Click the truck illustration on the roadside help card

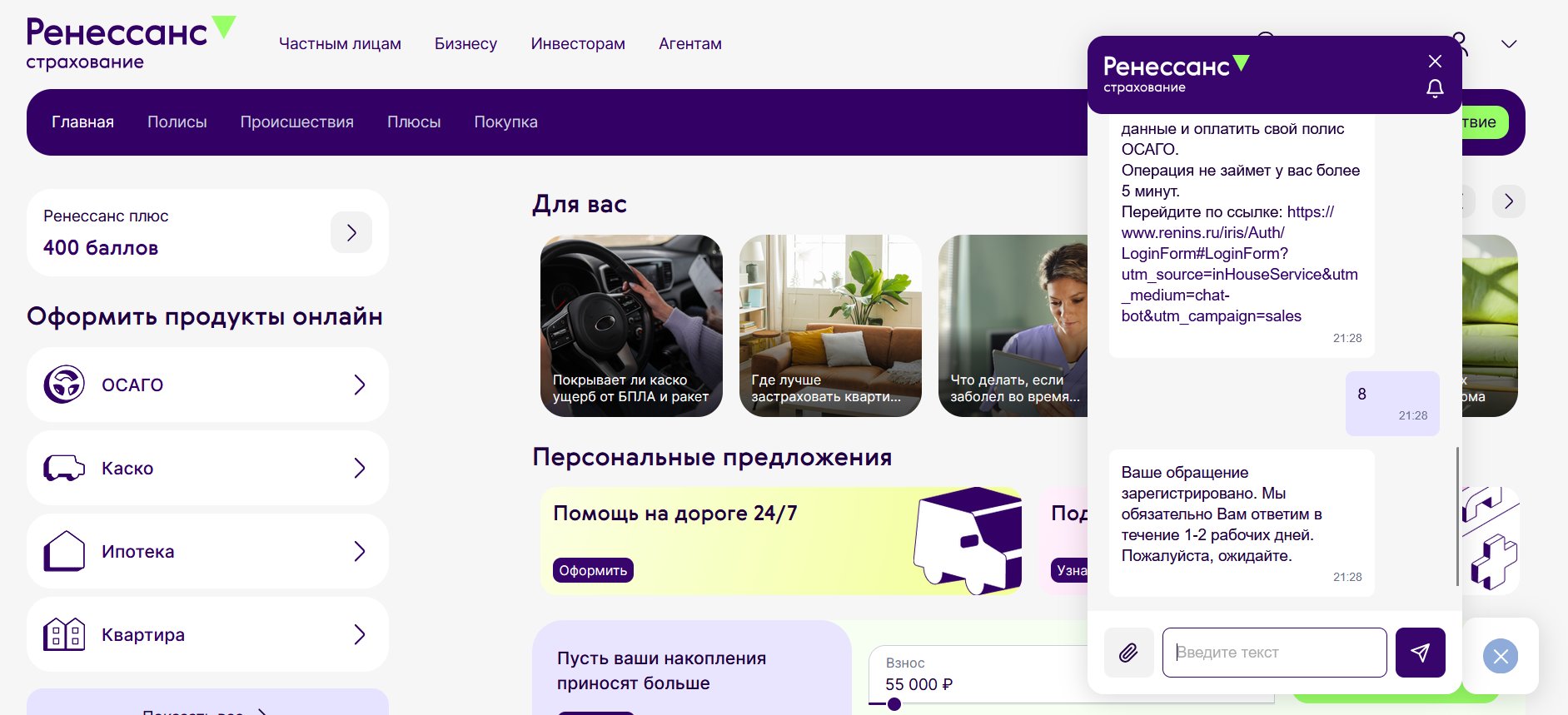pyautogui.click(x=968, y=539)
